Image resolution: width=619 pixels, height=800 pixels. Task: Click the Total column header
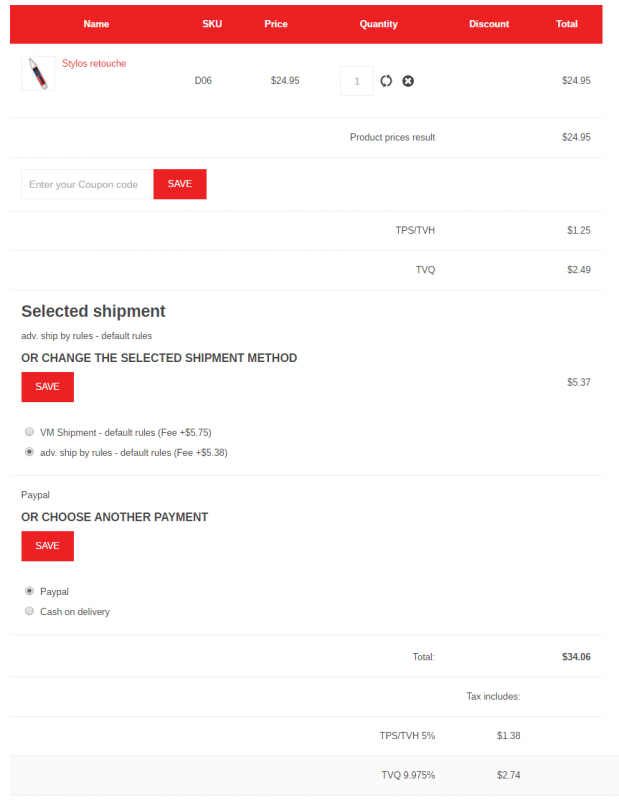pos(567,24)
